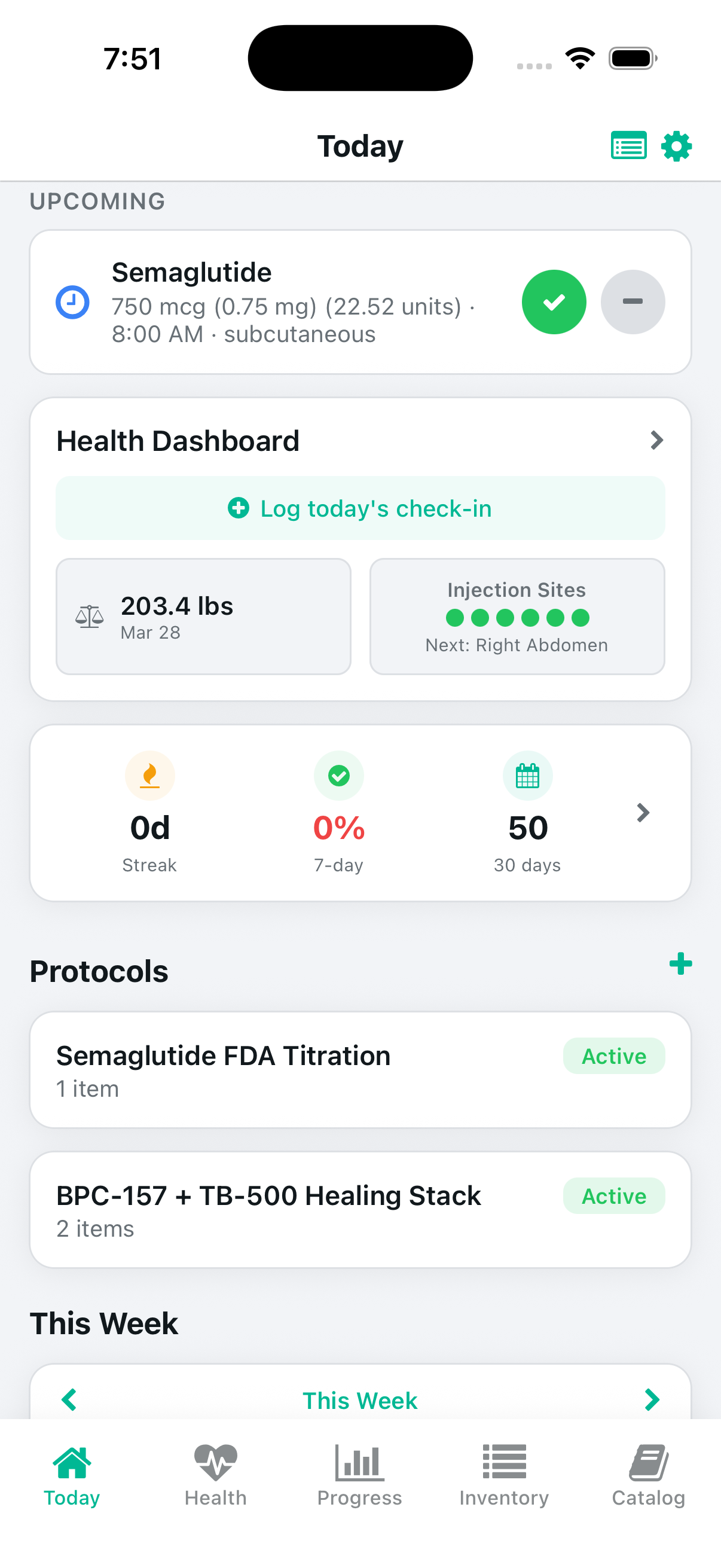Switch to the Inventory tab
Screen dimensions: 721x1568
pyautogui.click(x=504, y=1475)
